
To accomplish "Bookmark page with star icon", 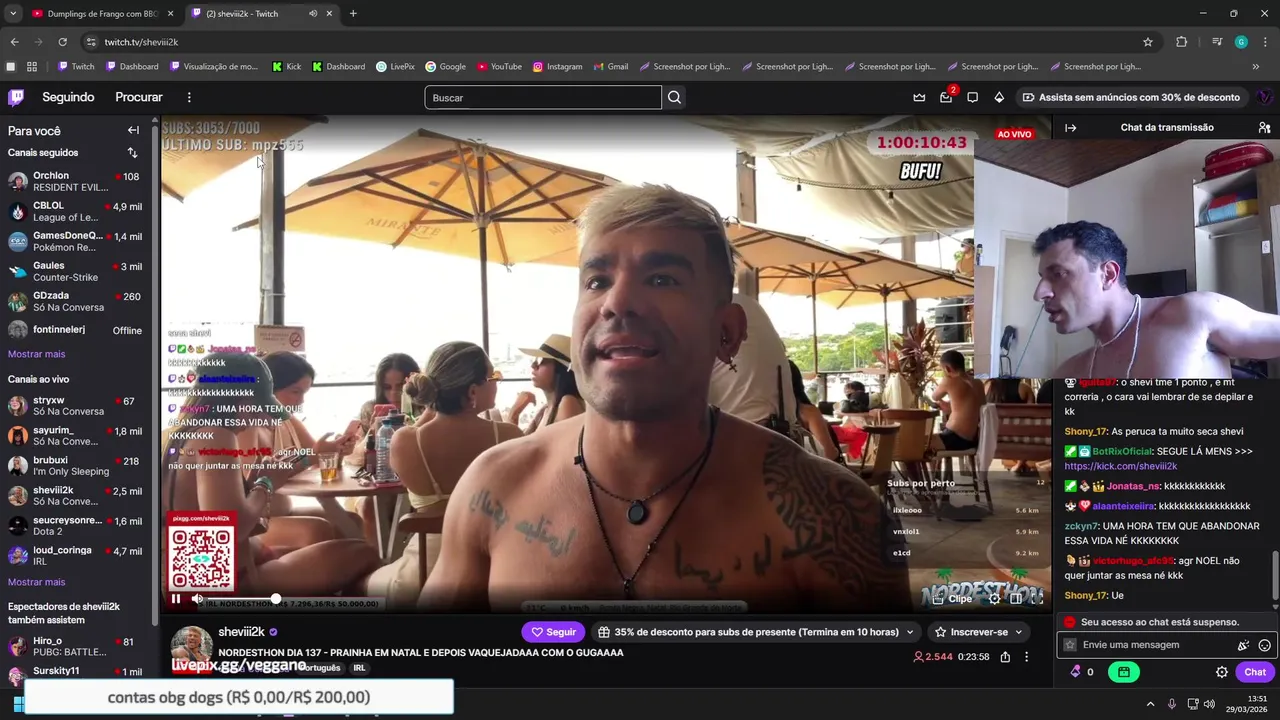I will (x=1148, y=42).
